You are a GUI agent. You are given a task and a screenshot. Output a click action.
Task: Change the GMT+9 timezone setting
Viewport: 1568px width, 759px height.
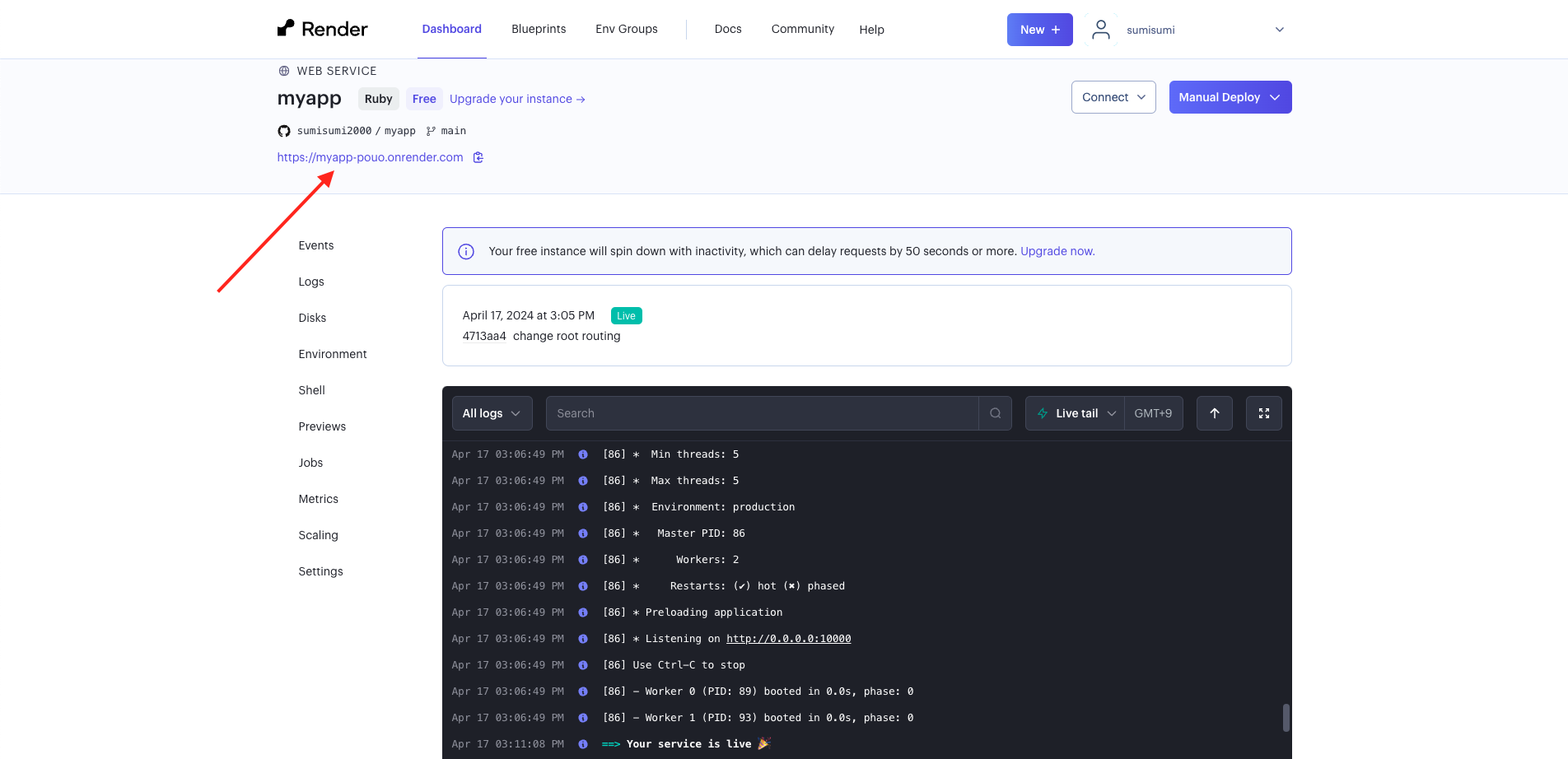[1153, 413]
